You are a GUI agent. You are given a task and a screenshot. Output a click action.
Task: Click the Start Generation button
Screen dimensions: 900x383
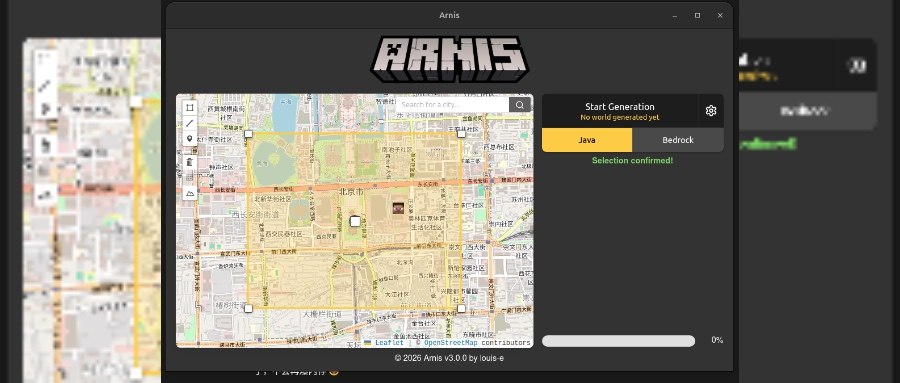pyautogui.click(x=620, y=111)
